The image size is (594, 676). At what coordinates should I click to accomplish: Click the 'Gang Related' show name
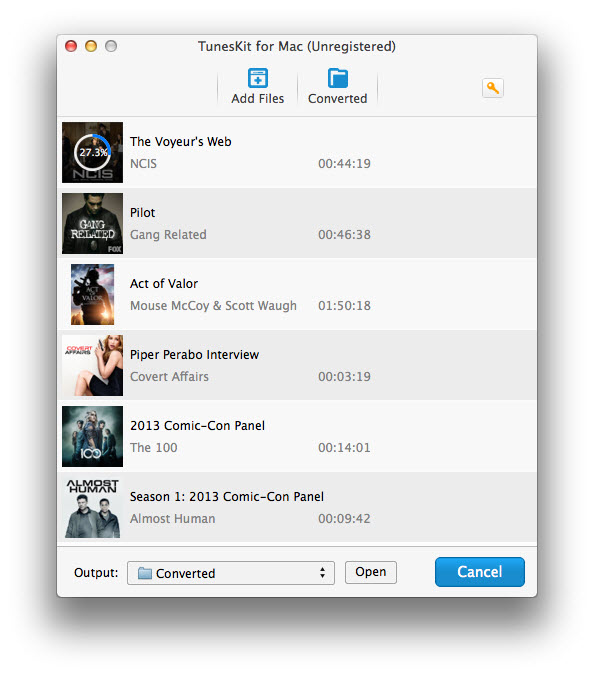click(168, 235)
